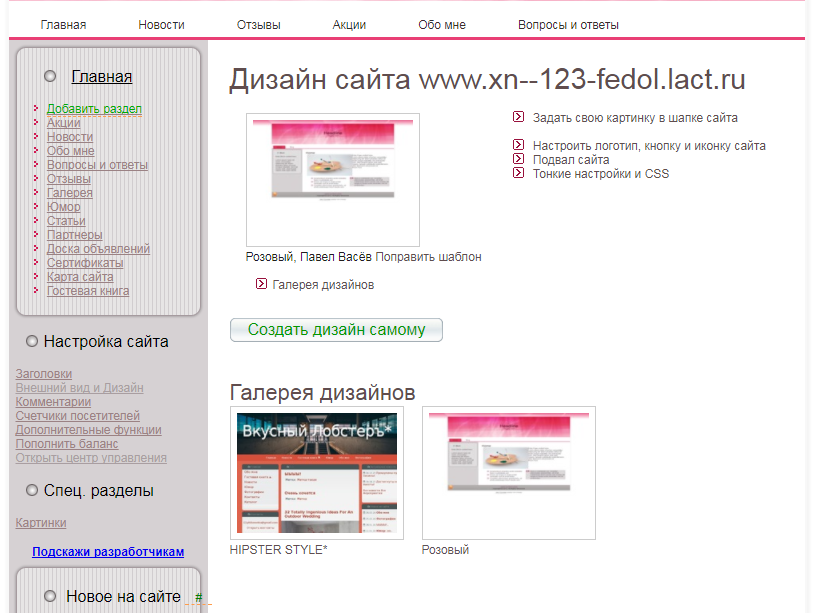Click the arrow icon beside "Галерея дизайнов"
The image size is (815, 613).
(260, 285)
